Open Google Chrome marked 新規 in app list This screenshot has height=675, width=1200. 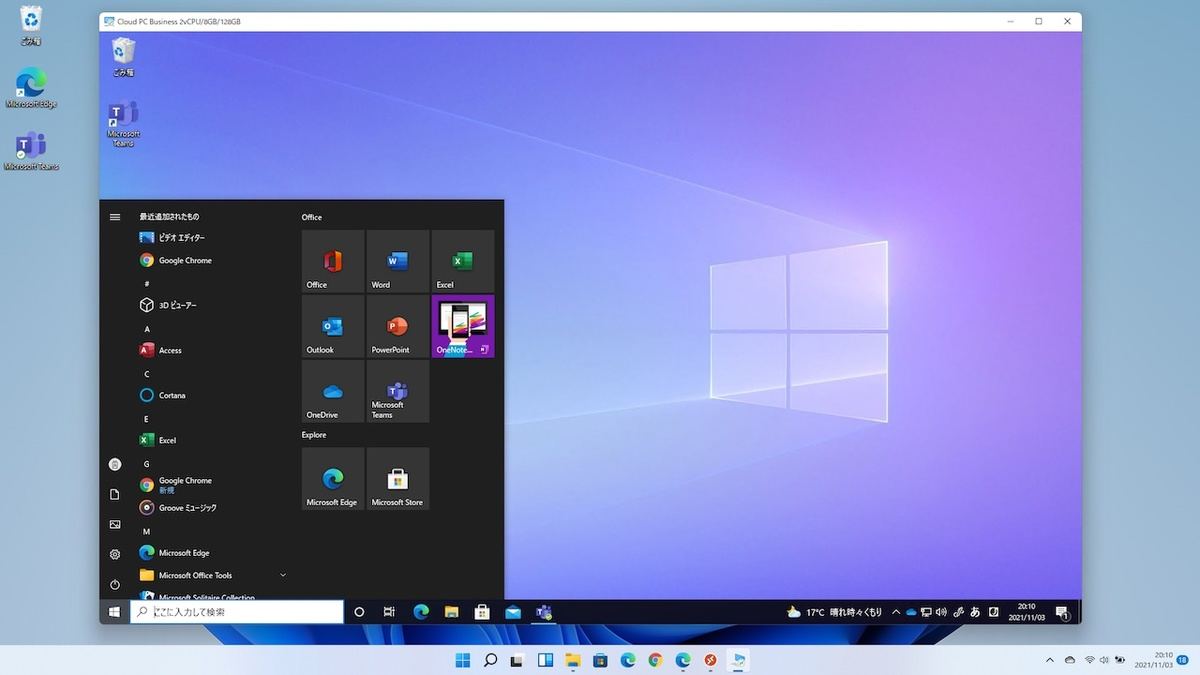[x=215, y=485]
